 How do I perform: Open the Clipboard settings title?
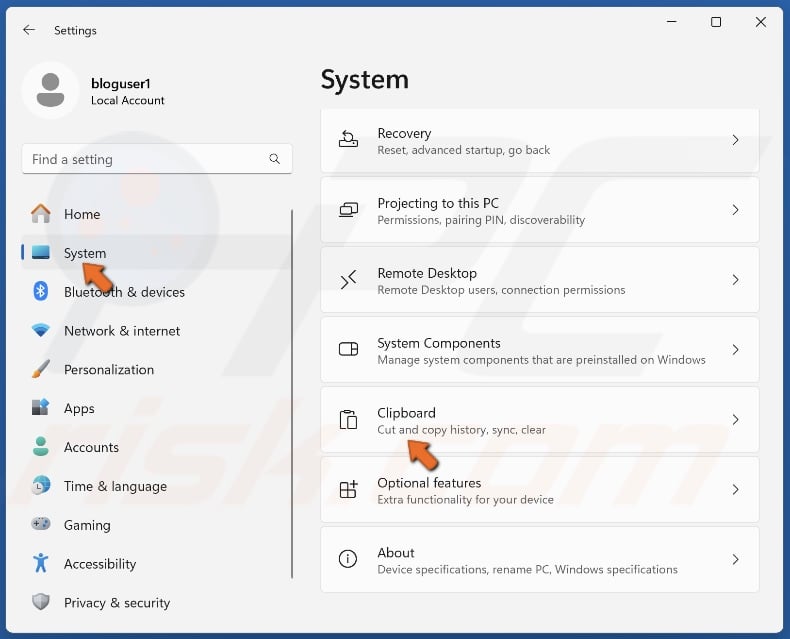[x=406, y=413]
